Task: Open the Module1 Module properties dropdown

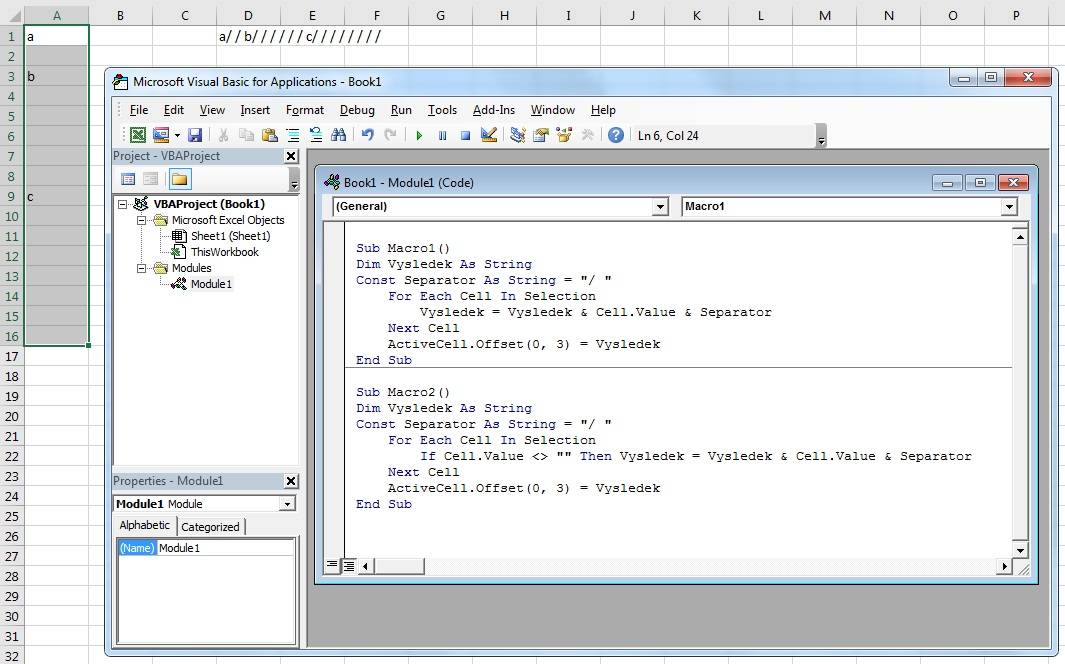Action: [287, 504]
